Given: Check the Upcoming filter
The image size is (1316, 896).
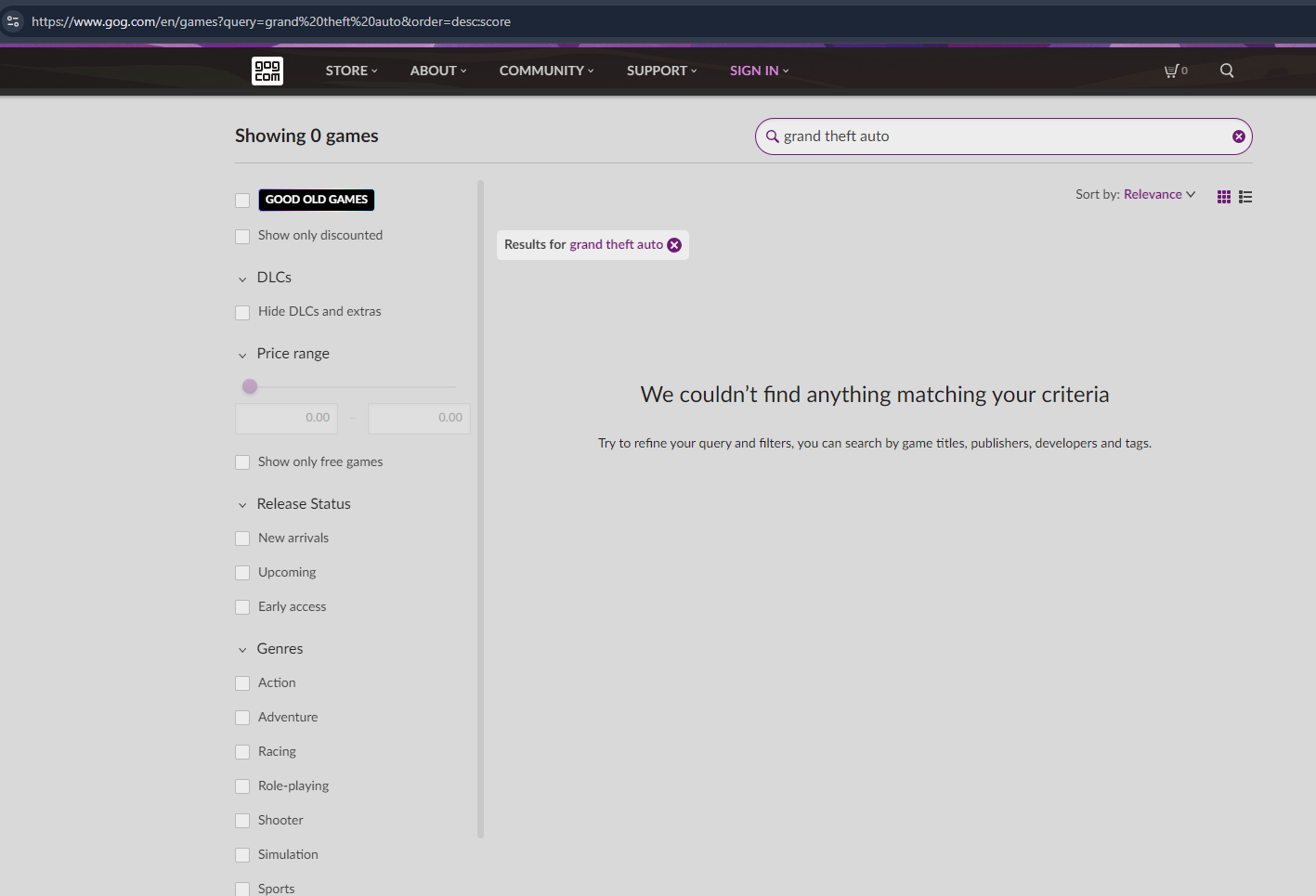Looking at the screenshot, I should tap(242, 573).
